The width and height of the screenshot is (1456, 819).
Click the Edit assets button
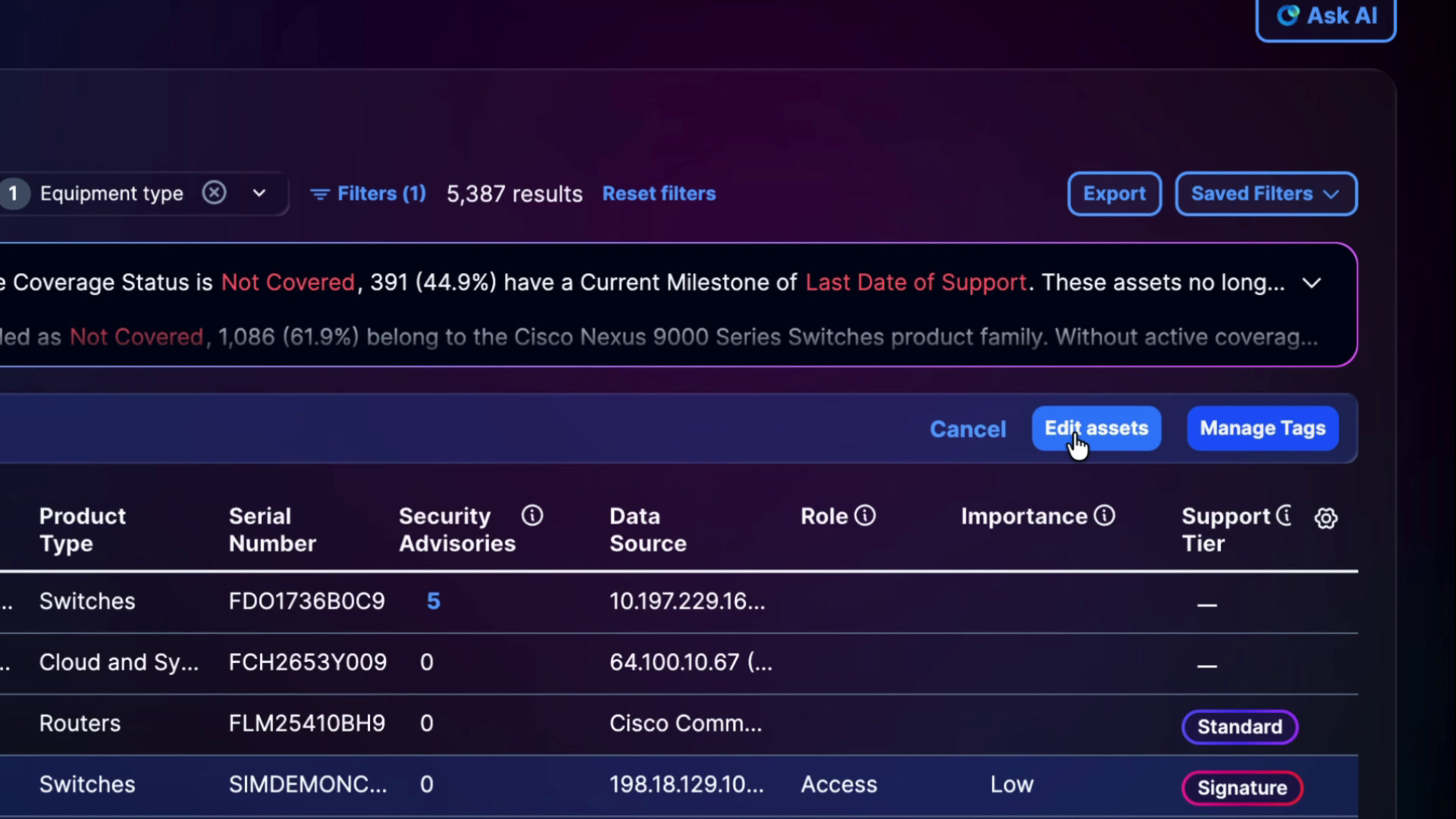1096,428
